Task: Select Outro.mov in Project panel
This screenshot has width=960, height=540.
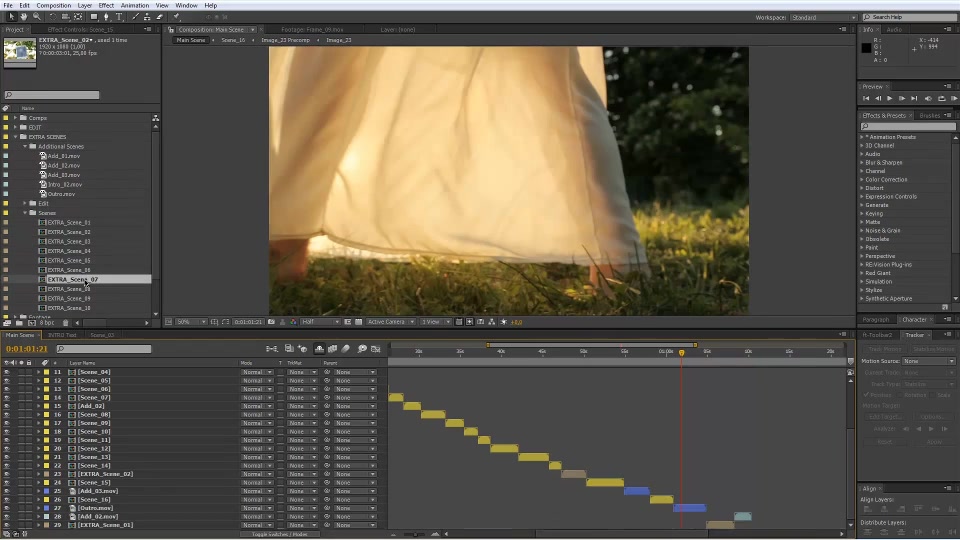Action: coord(61,194)
